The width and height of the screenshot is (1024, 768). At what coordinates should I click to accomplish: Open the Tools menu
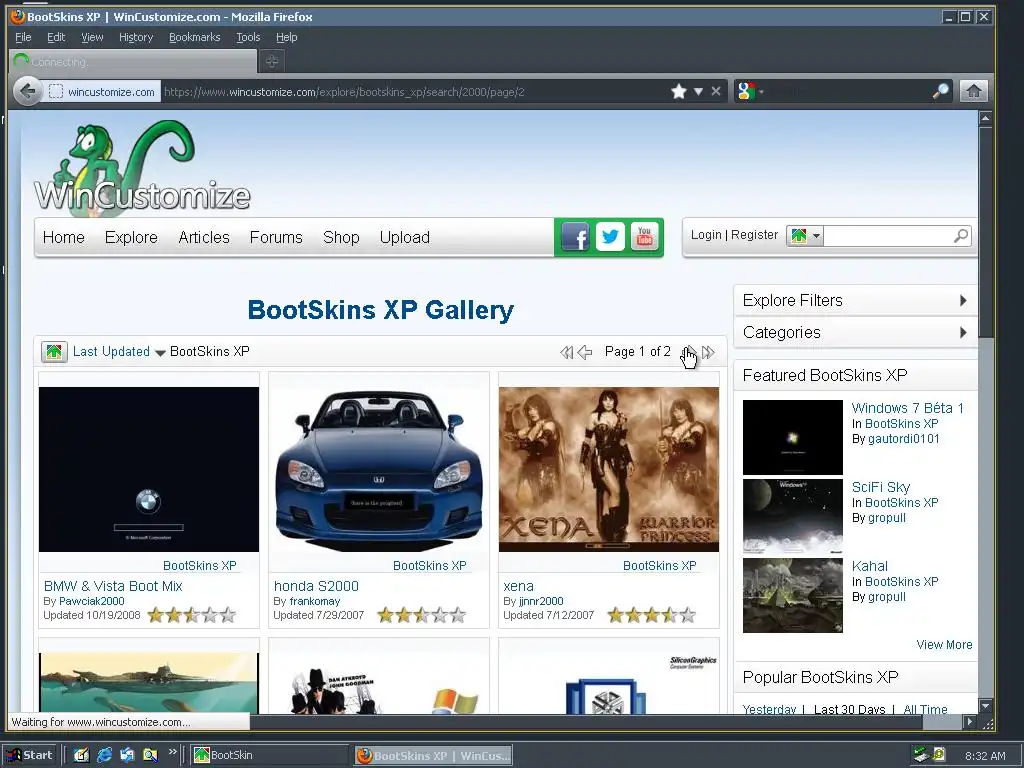[x=248, y=37]
